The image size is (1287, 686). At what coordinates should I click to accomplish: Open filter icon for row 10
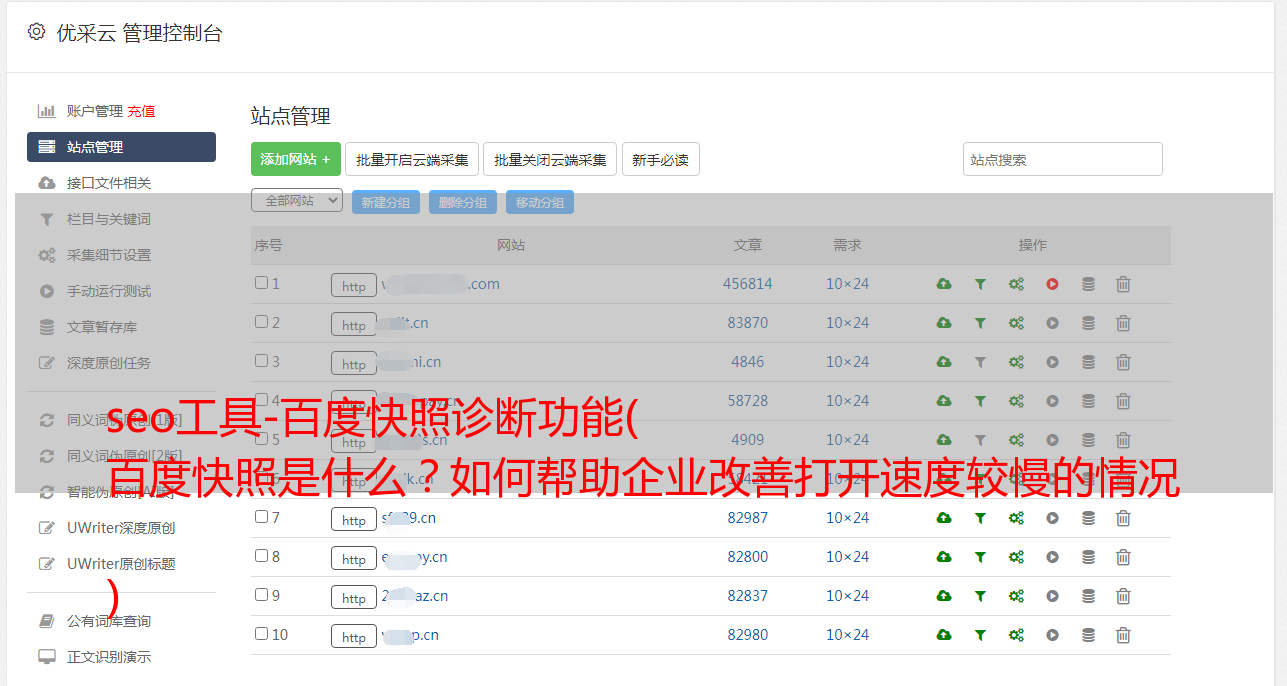click(980, 635)
